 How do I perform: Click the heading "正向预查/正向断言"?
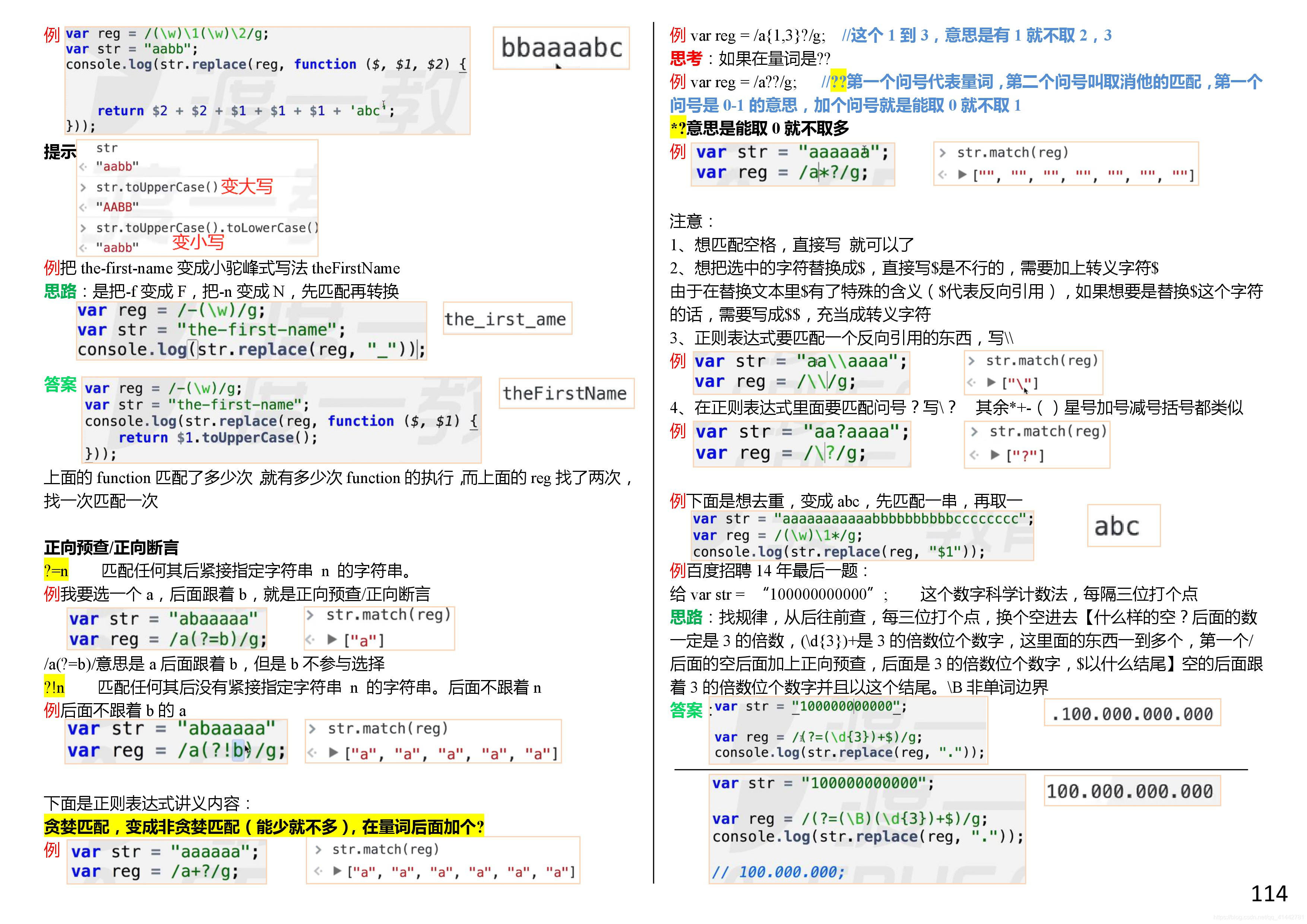pyautogui.click(x=111, y=547)
